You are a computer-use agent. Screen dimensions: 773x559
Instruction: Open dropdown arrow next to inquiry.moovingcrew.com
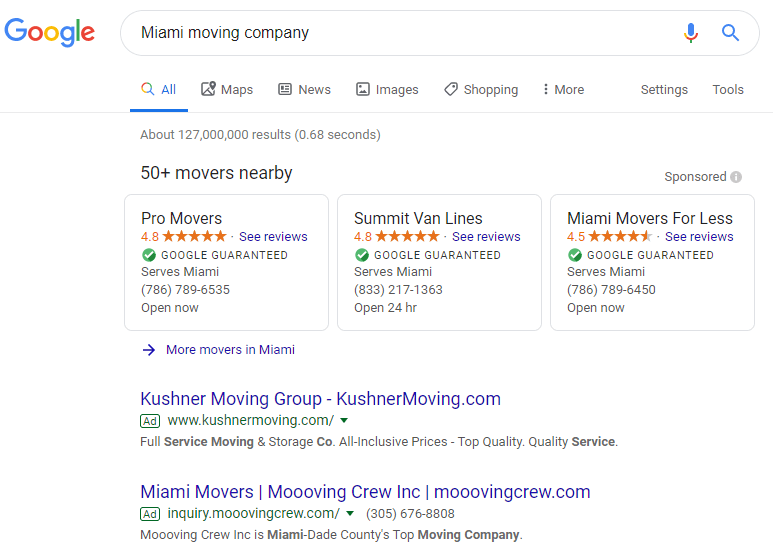pyautogui.click(x=350, y=514)
